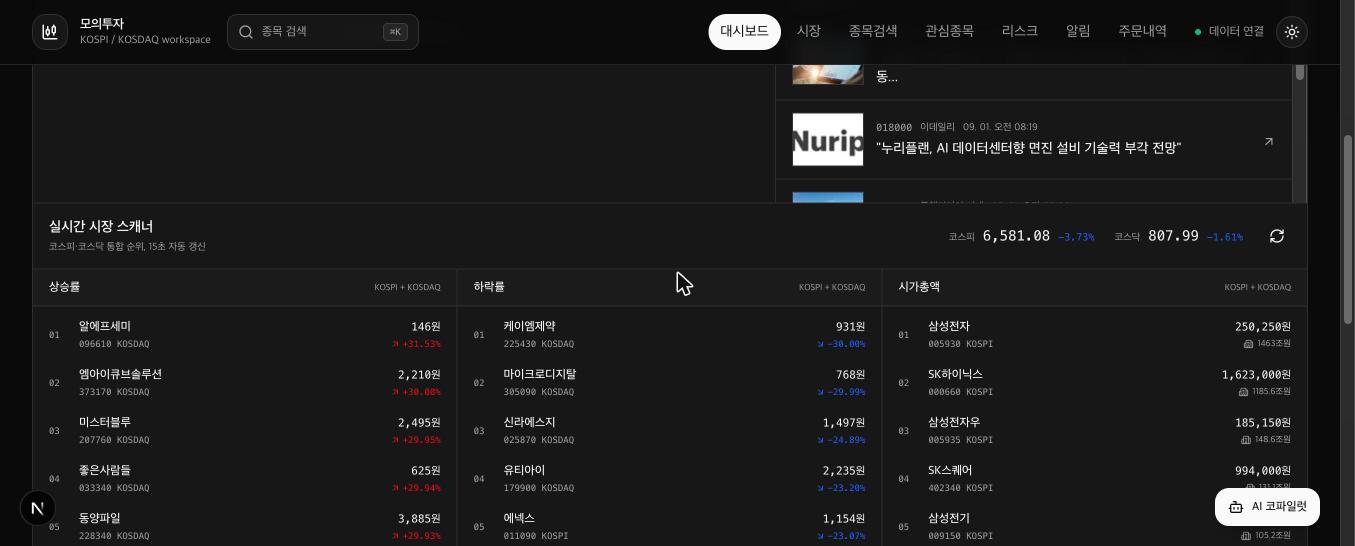
Task: Select 케이엠제약 in the 하락률 list
Action: point(670,334)
